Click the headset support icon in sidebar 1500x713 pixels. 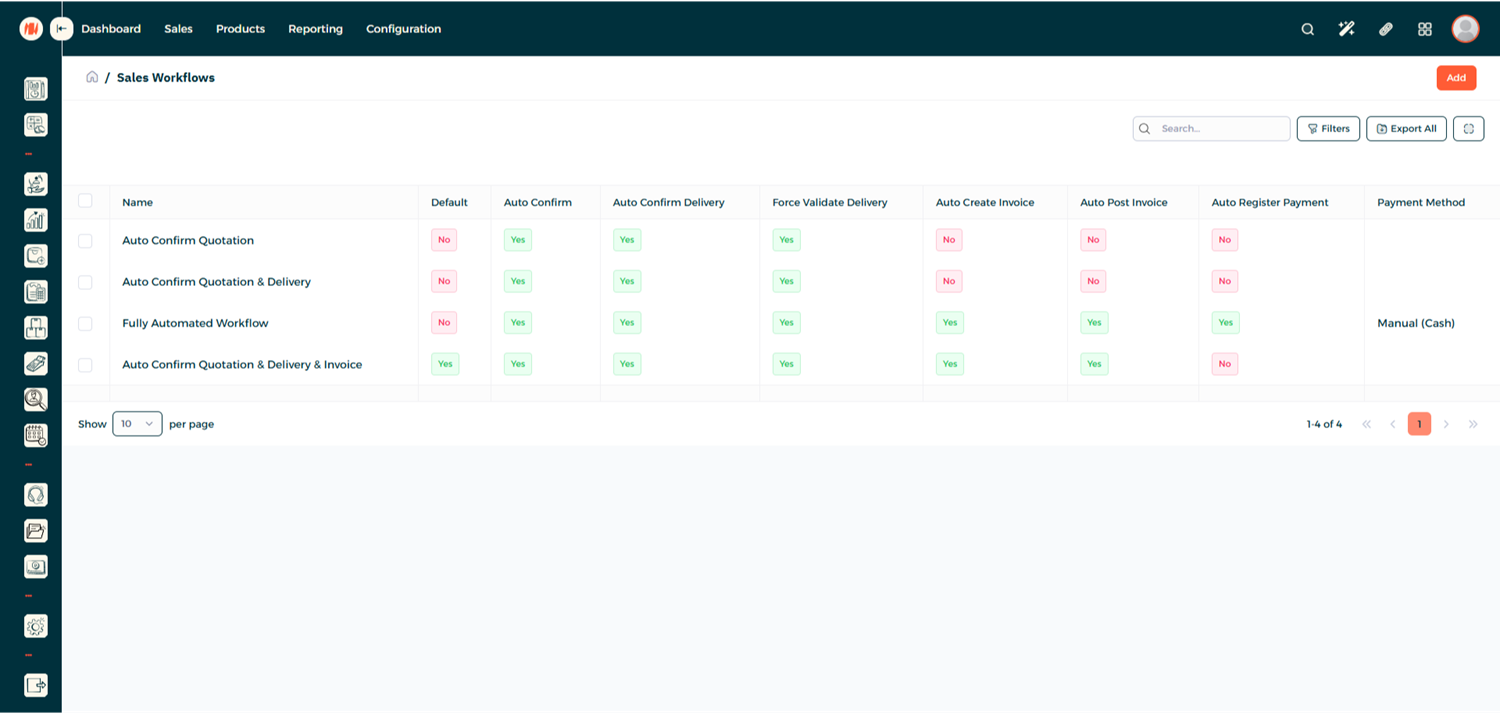point(36,495)
